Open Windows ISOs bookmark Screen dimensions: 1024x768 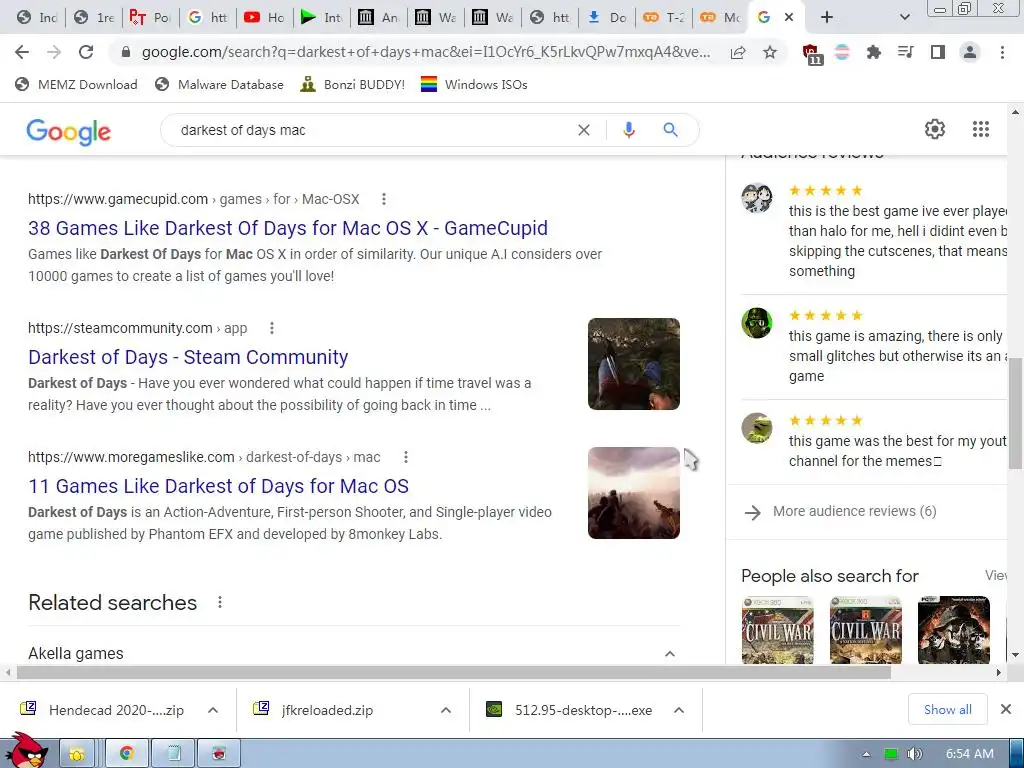pos(474,84)
